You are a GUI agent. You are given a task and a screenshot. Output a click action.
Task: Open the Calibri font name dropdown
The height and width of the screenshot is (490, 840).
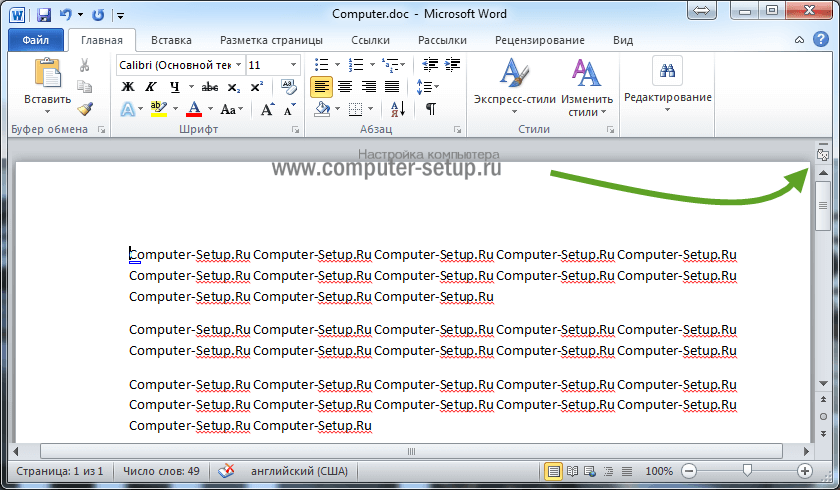(x=236, y=65)
